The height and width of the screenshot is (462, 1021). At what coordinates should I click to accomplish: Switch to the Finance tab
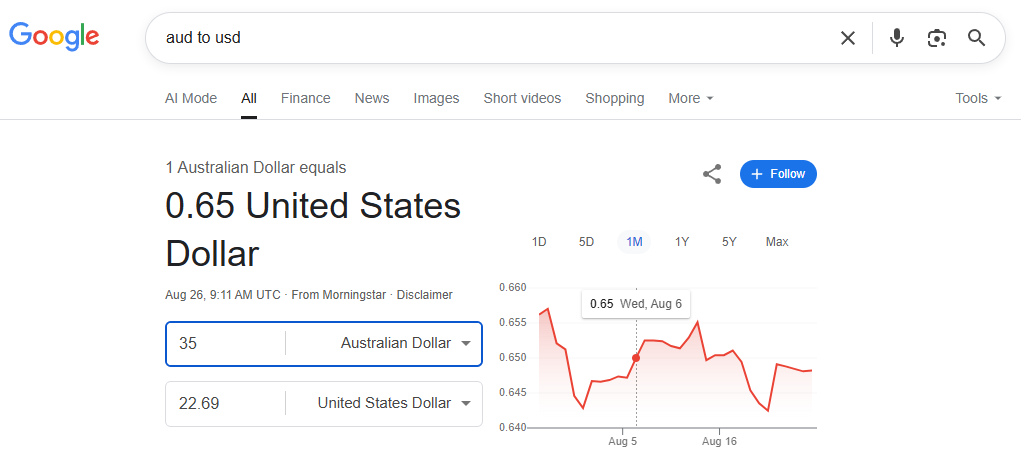click(305, 98)
